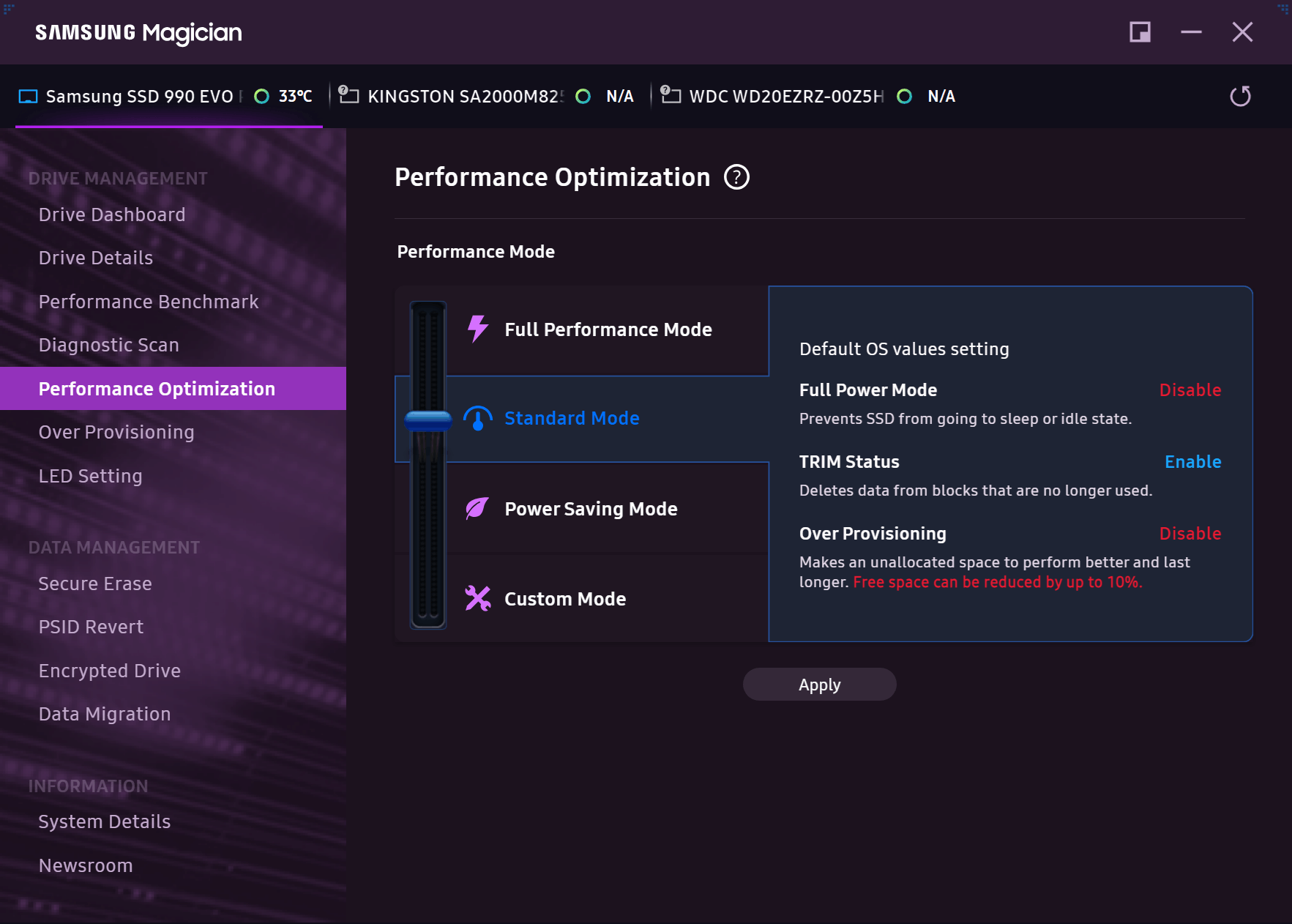Click the Standard Mode gauge icon
Screen dimensions: 1292x924
478,418
